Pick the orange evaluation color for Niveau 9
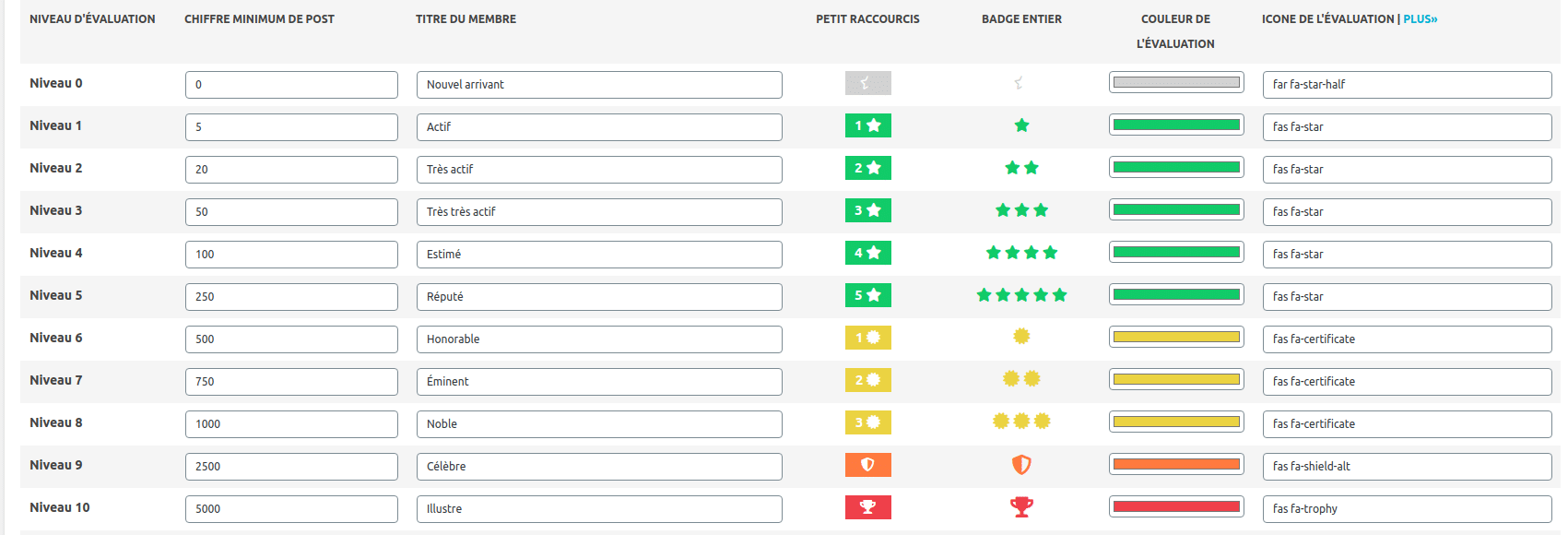The image size is (1568, 535). click(x=1176, y=464)
